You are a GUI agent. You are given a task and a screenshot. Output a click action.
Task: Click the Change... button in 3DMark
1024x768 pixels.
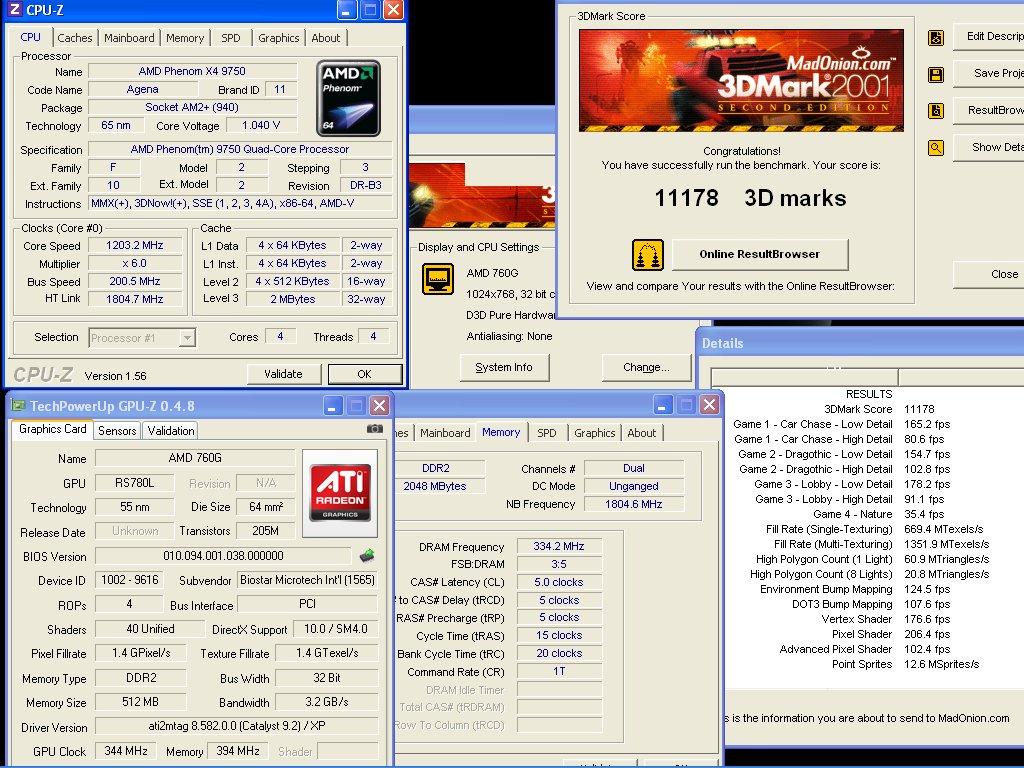(x=646, y=367)
